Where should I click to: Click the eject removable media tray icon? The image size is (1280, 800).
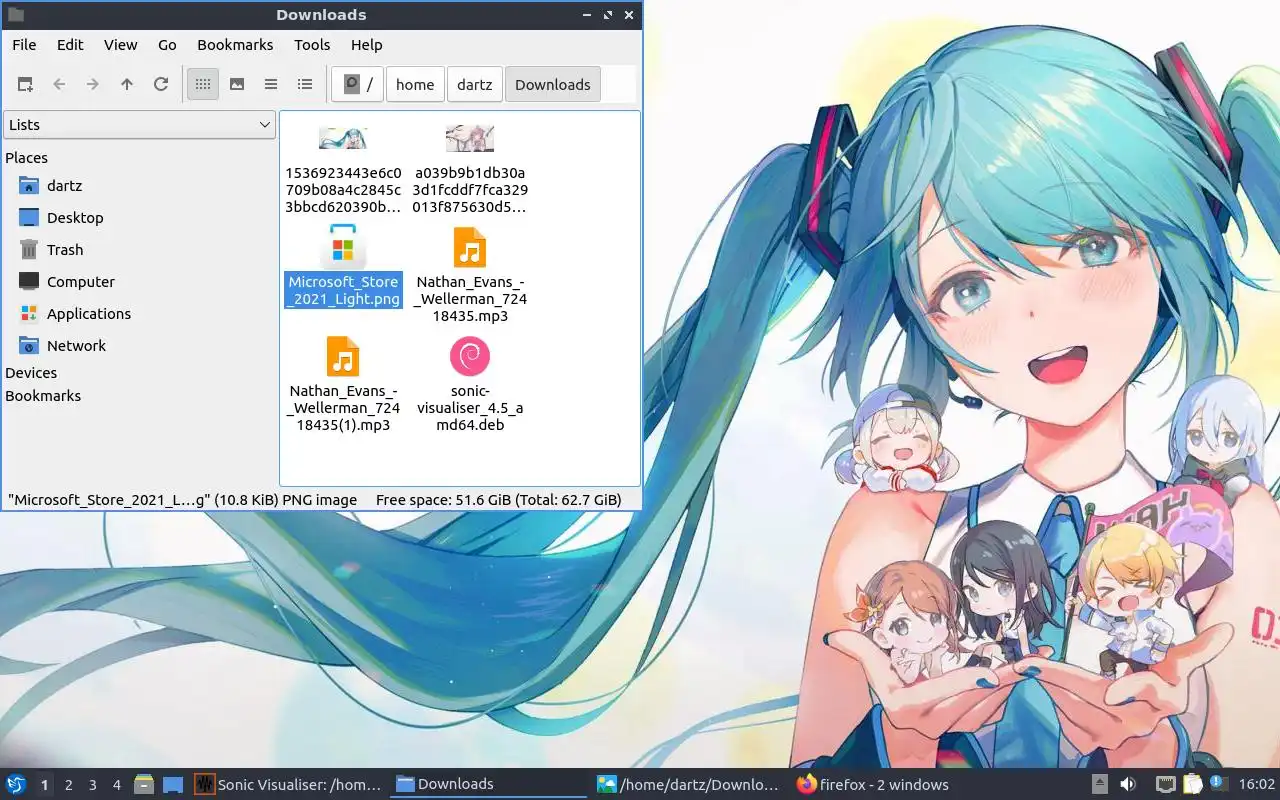1099,785
